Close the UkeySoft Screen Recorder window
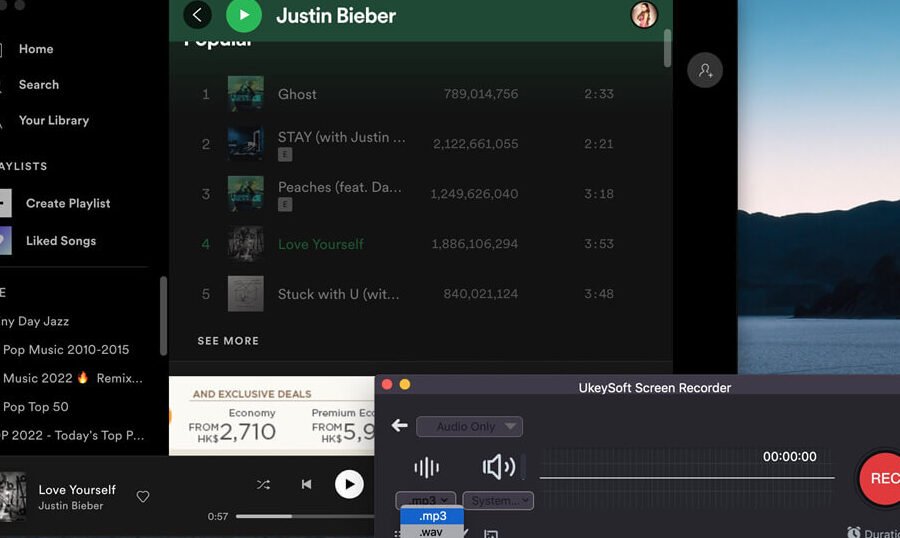The width and height of the screenshot is (900, 538). [387, 384]
